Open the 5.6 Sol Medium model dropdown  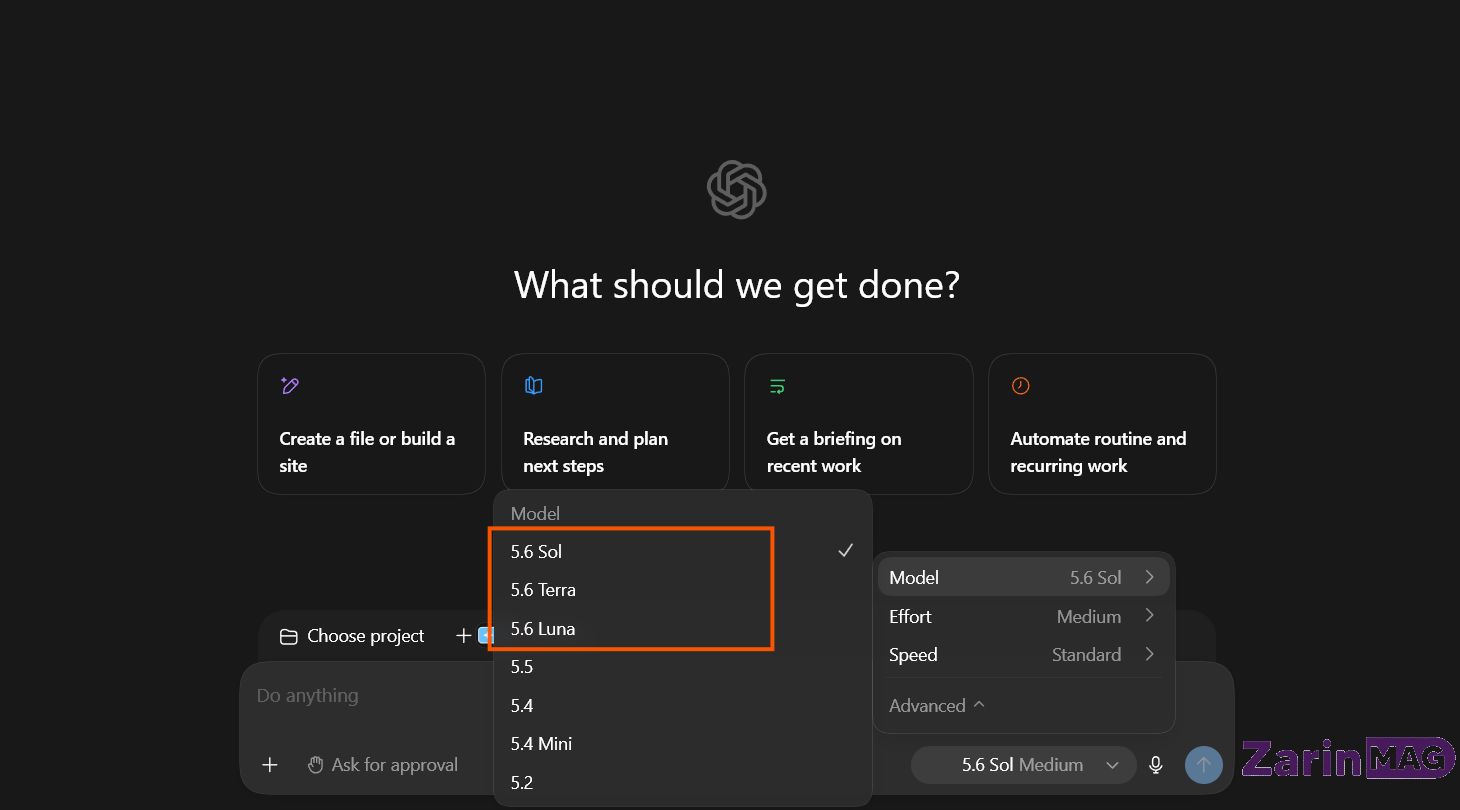coord(1024,765)
